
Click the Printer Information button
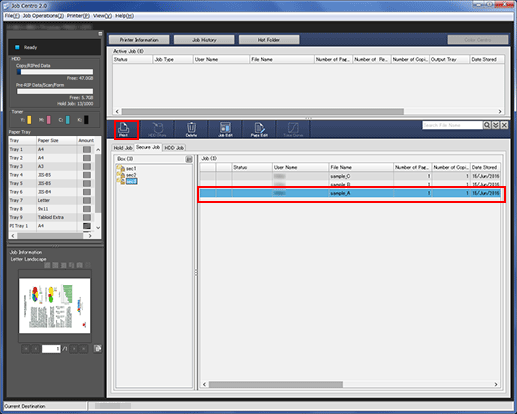tap(139, 40)
